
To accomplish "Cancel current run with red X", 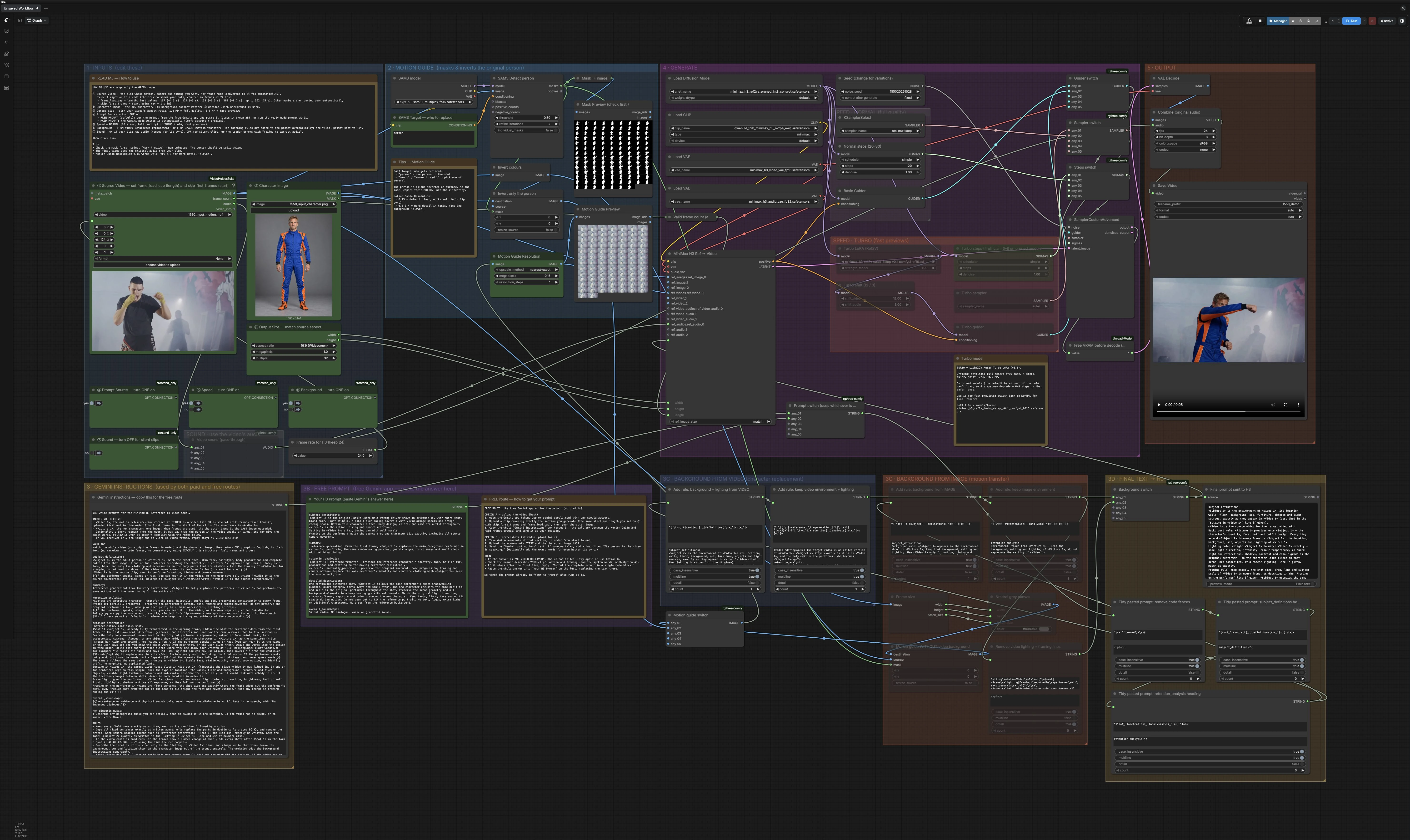I will [1372, 21].
